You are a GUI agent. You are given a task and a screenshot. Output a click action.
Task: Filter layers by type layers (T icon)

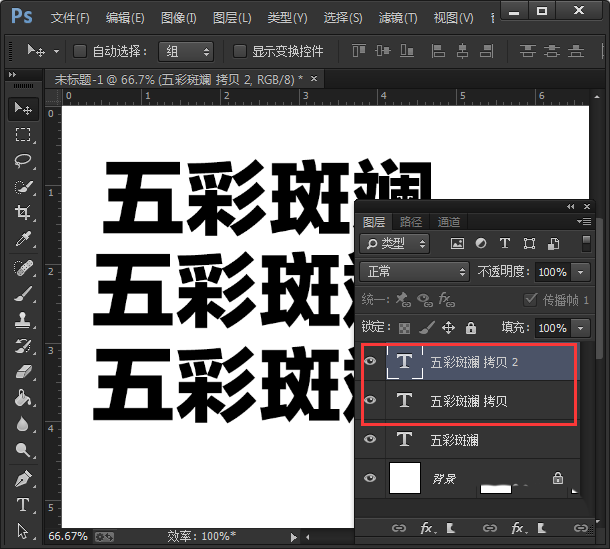point(505,243)
